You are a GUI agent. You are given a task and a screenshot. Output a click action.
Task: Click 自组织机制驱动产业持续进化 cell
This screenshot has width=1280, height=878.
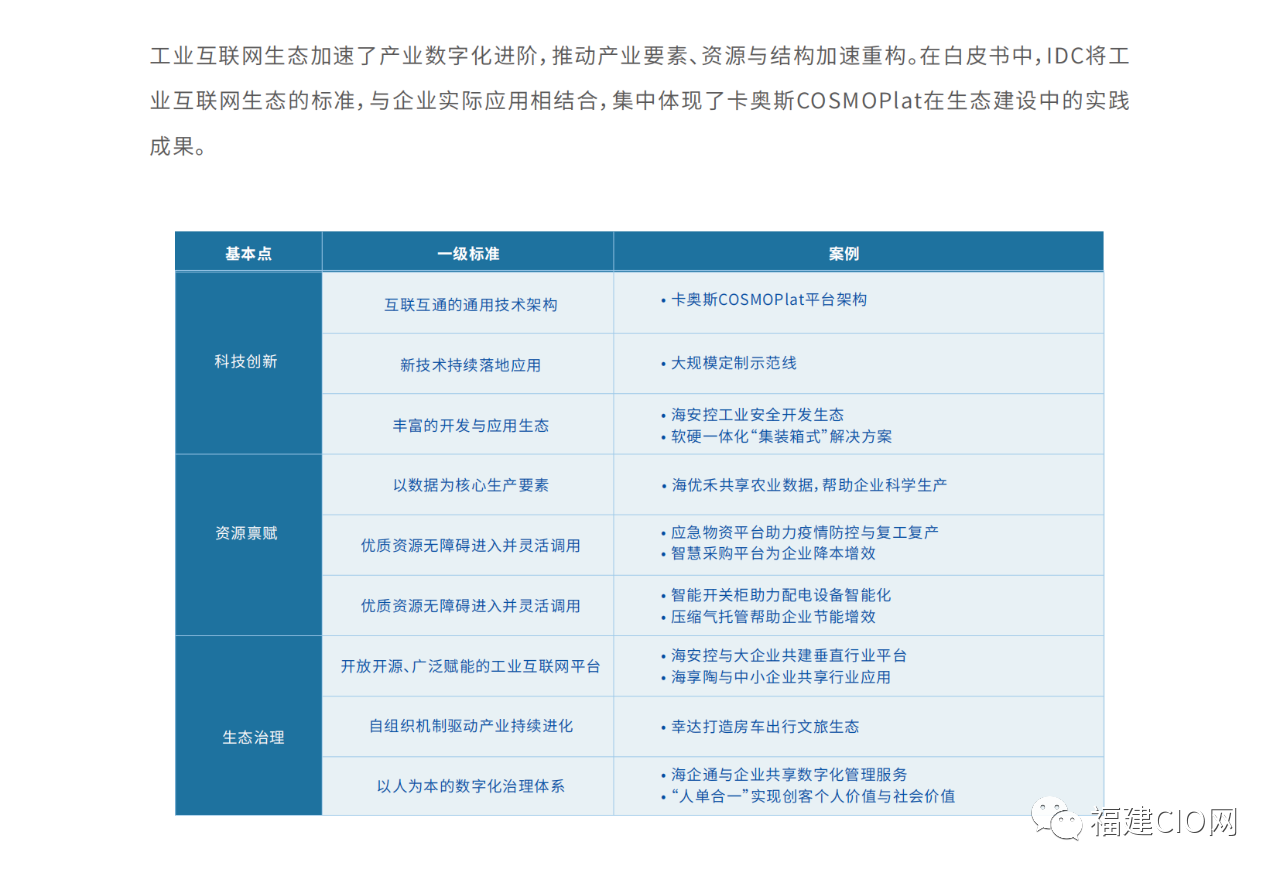(468, 726)
